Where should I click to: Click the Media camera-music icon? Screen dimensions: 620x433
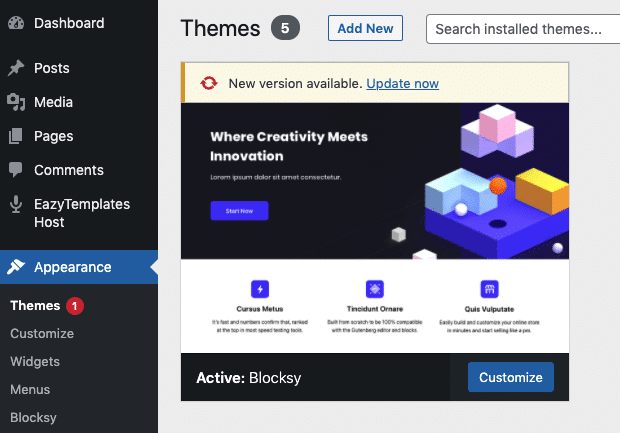(x=16, y=102)
